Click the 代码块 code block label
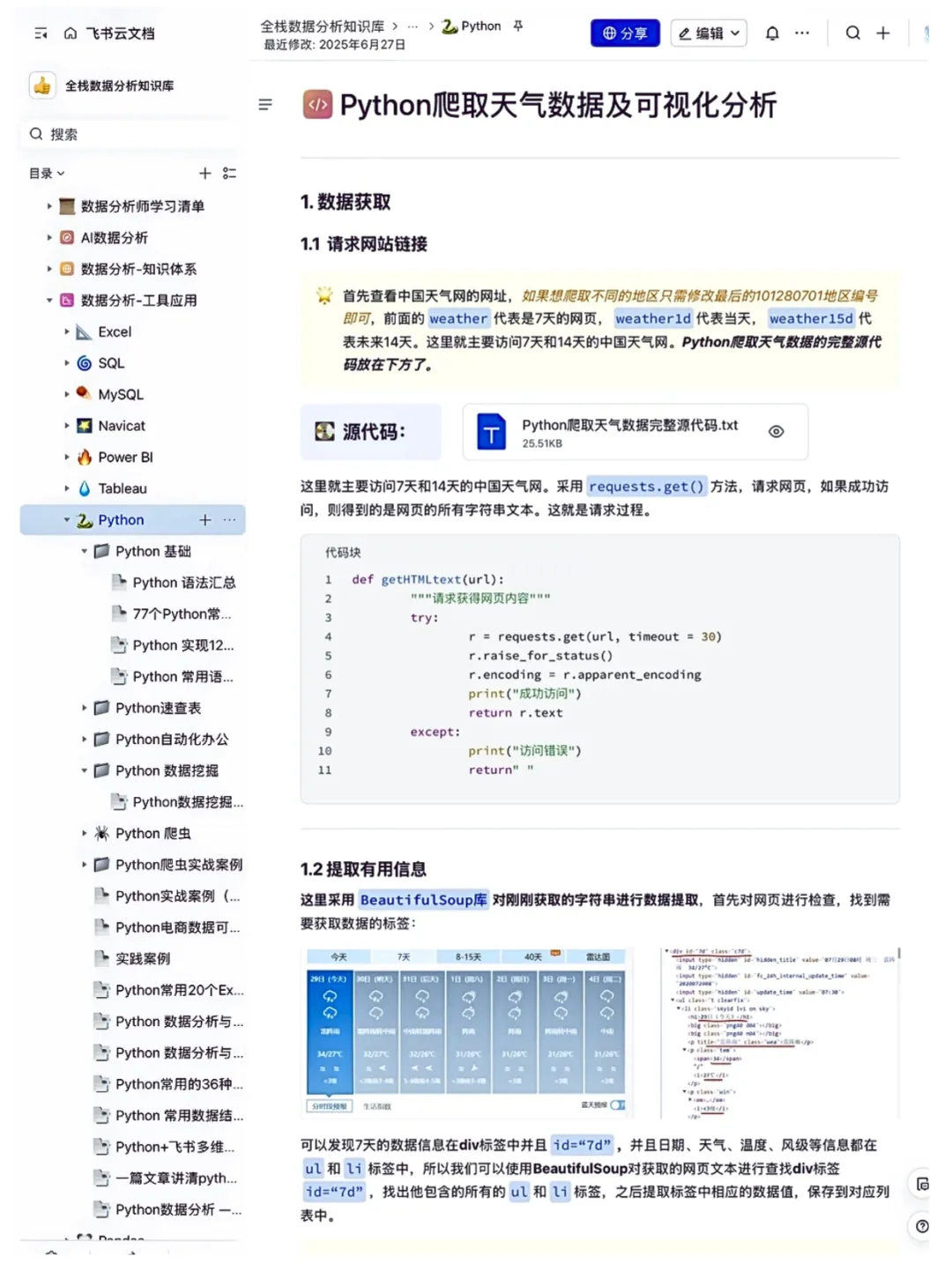Viewport: 952px width, 1272px height. 343,553
